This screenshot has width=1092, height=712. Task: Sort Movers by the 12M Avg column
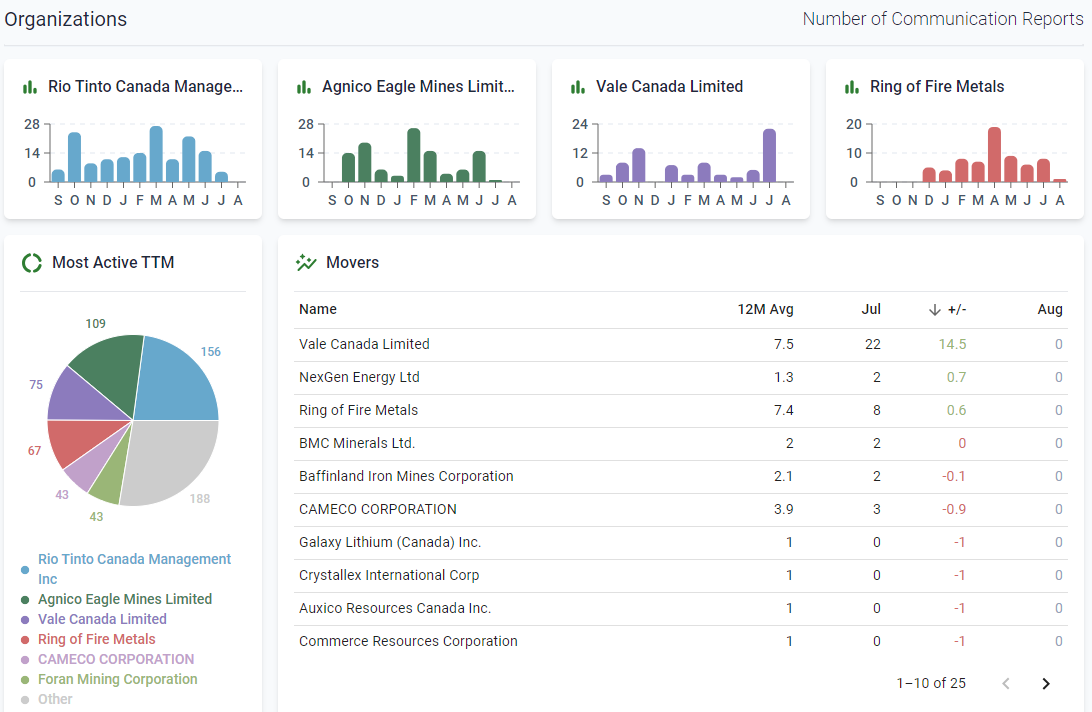pos(765,309)
